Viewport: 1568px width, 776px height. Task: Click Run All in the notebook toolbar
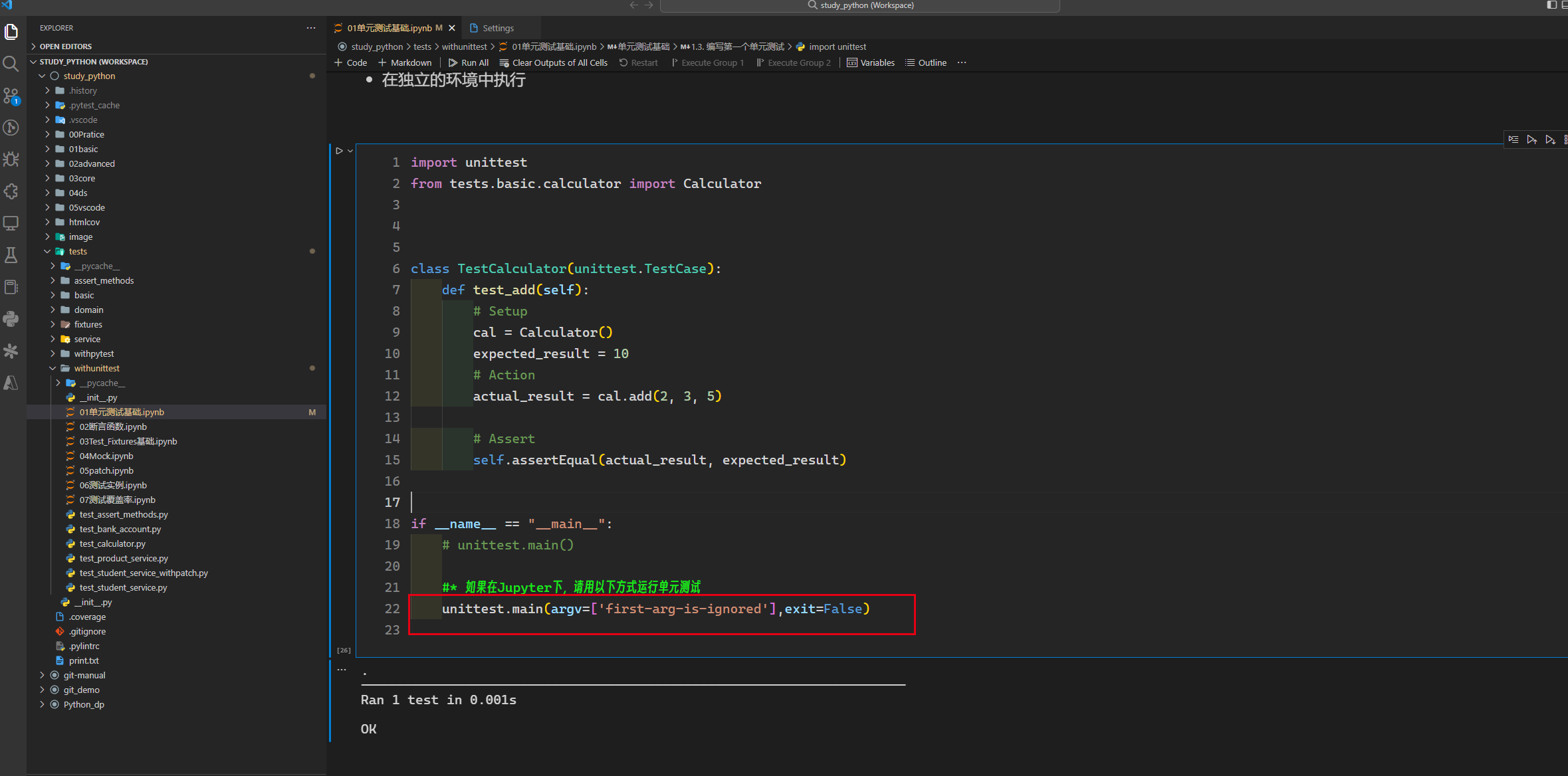[469, 62]
